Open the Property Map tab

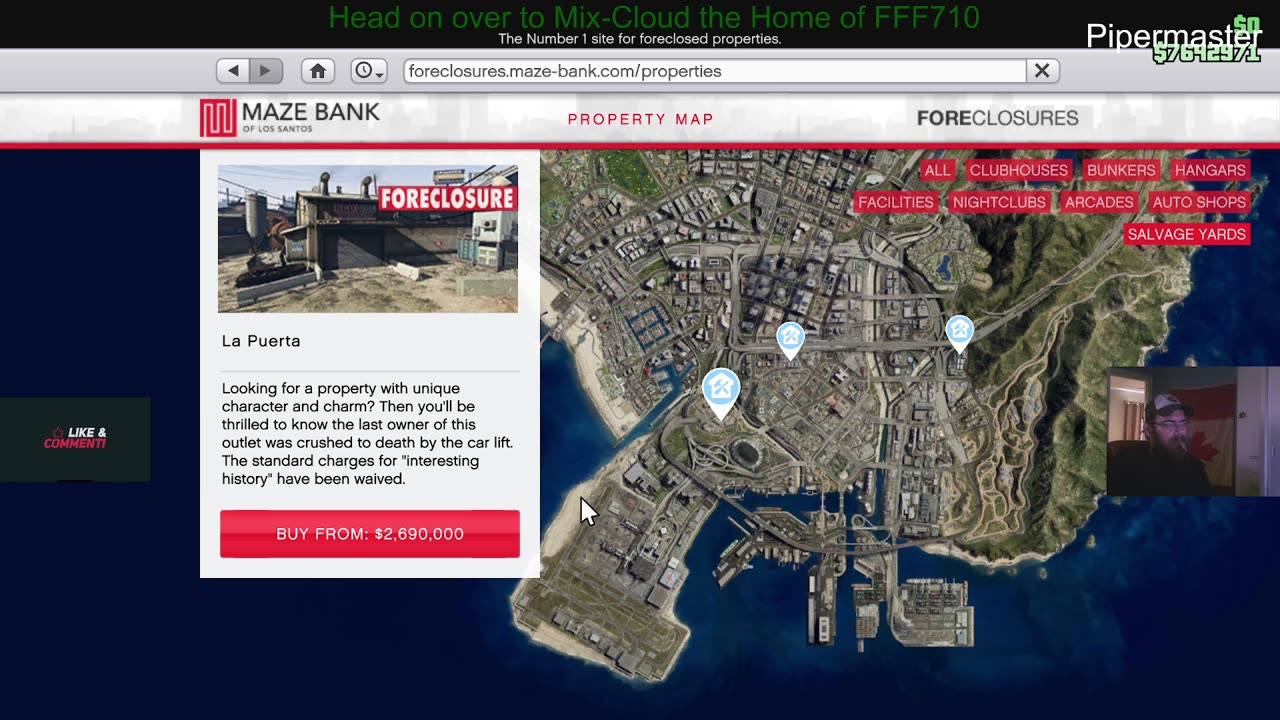click(641, 119)
